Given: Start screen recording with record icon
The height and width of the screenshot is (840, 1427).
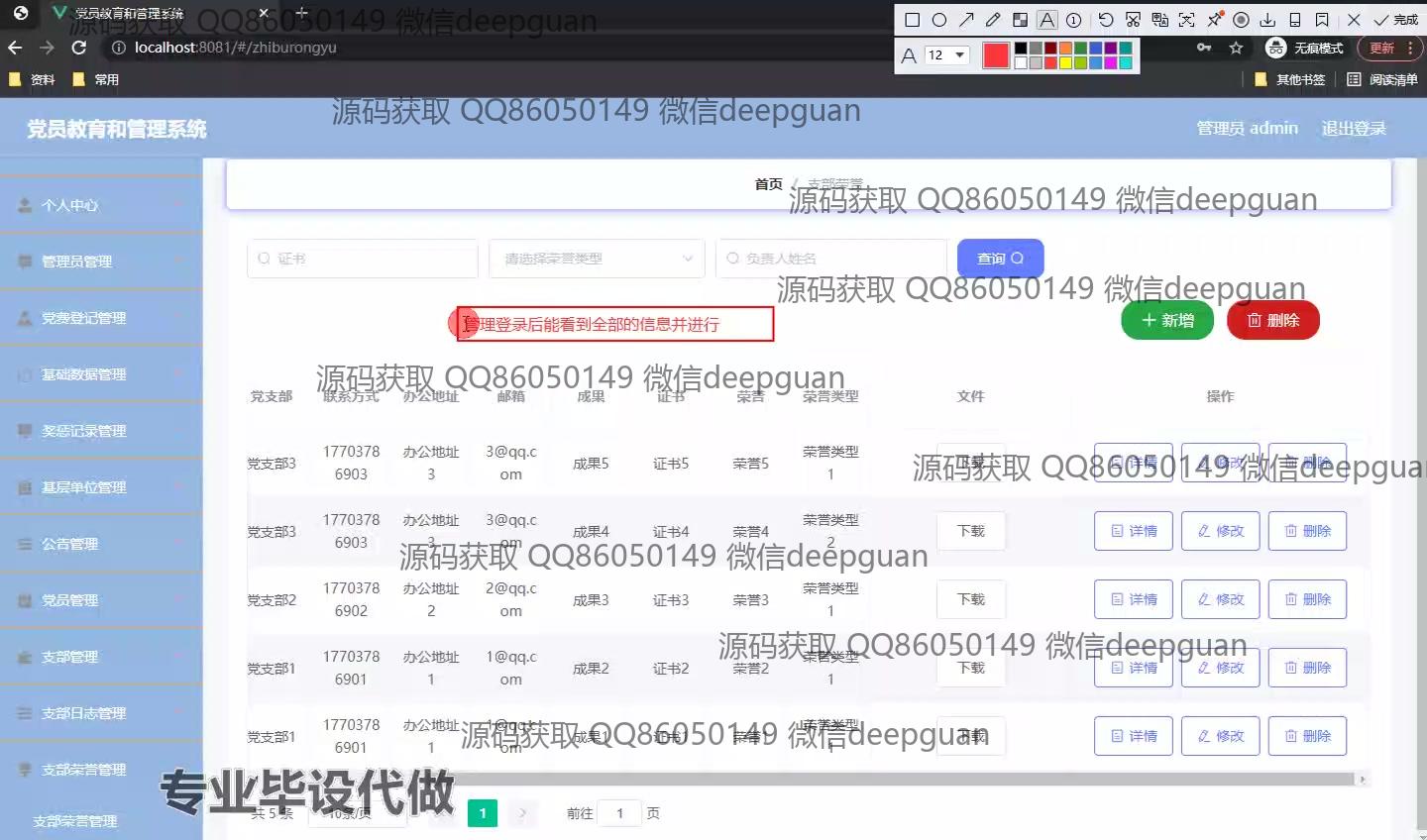Looking at the screenshot, I should tap(1241, 20).
